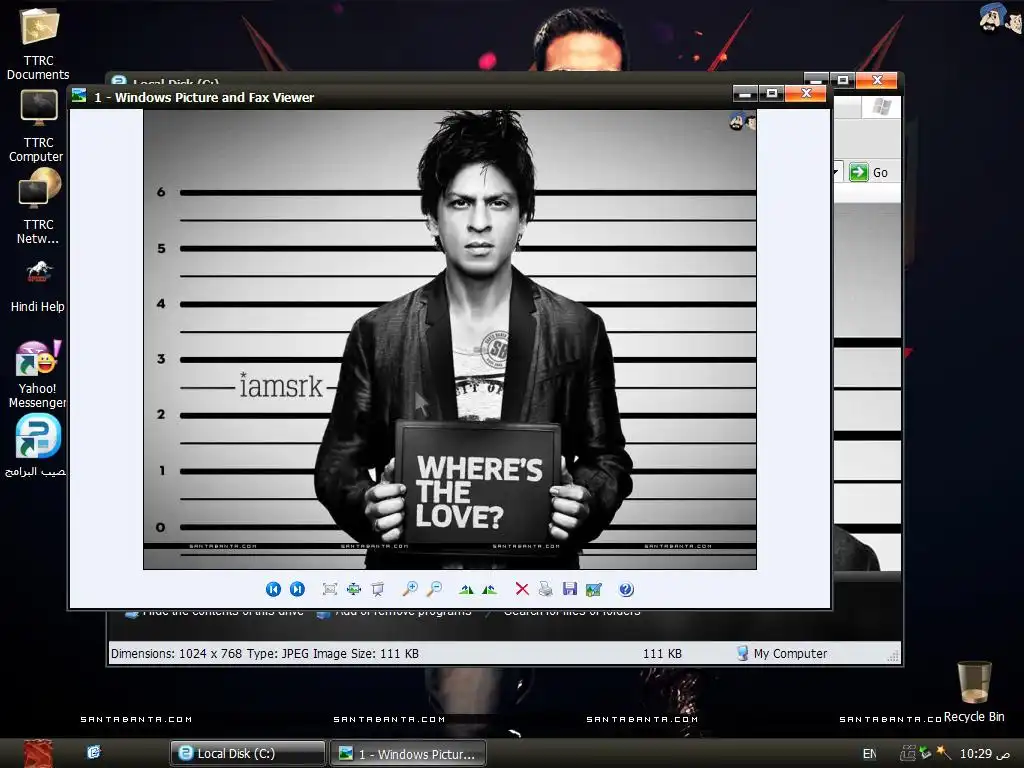Click the displayed picture in the viewer

pyautogui.click(x=450, y=340)
